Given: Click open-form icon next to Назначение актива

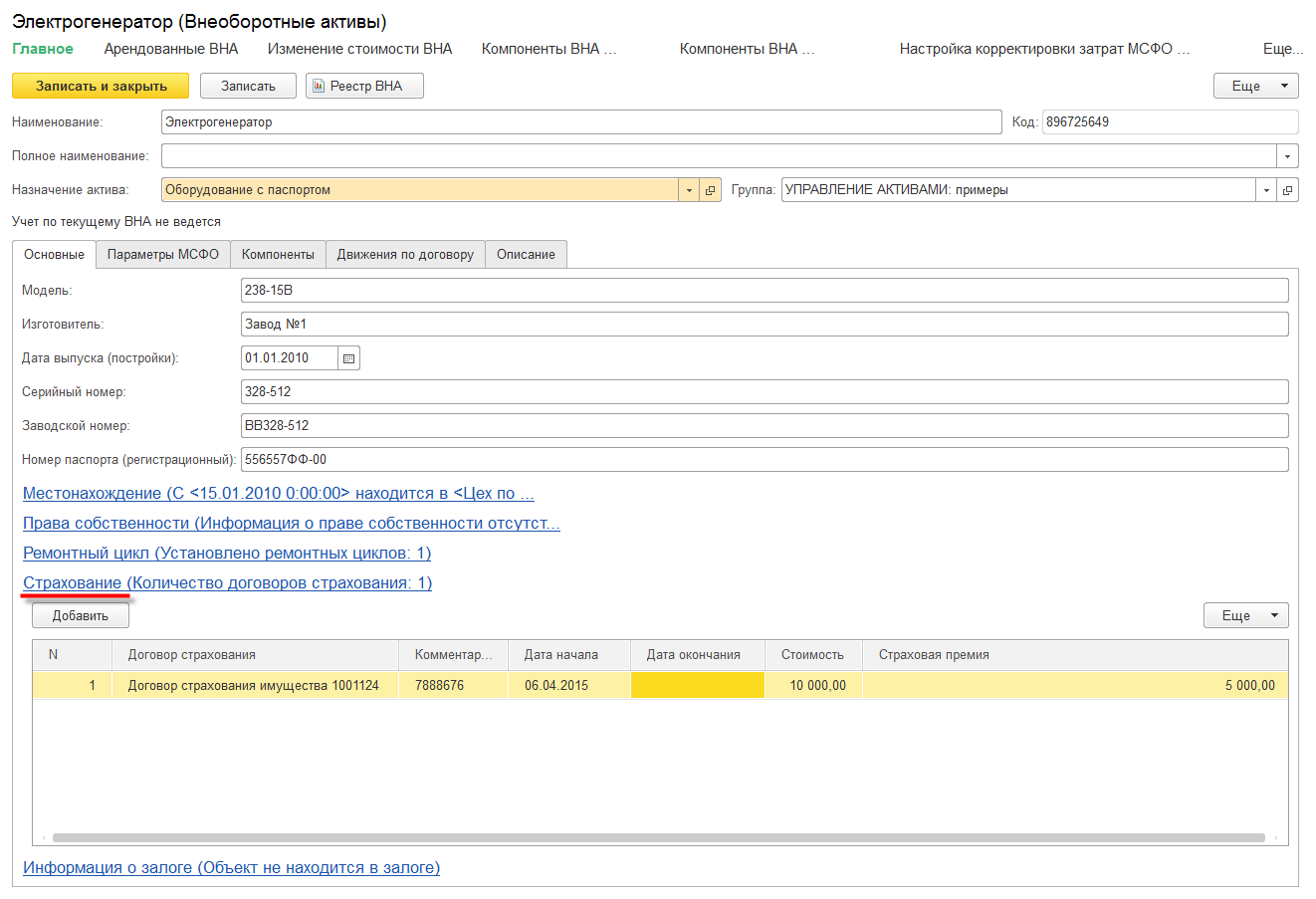Looking at the screenshot, I should [711, 190].
